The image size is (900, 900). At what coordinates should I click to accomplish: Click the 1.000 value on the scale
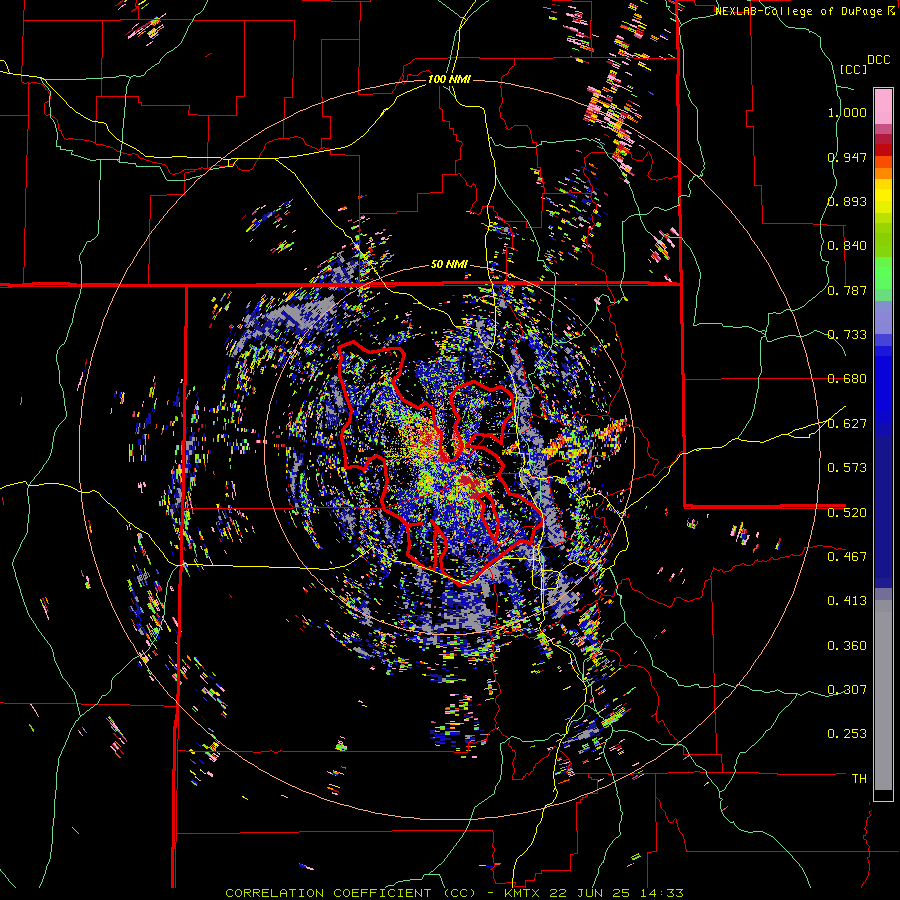(x=847, y=113)
